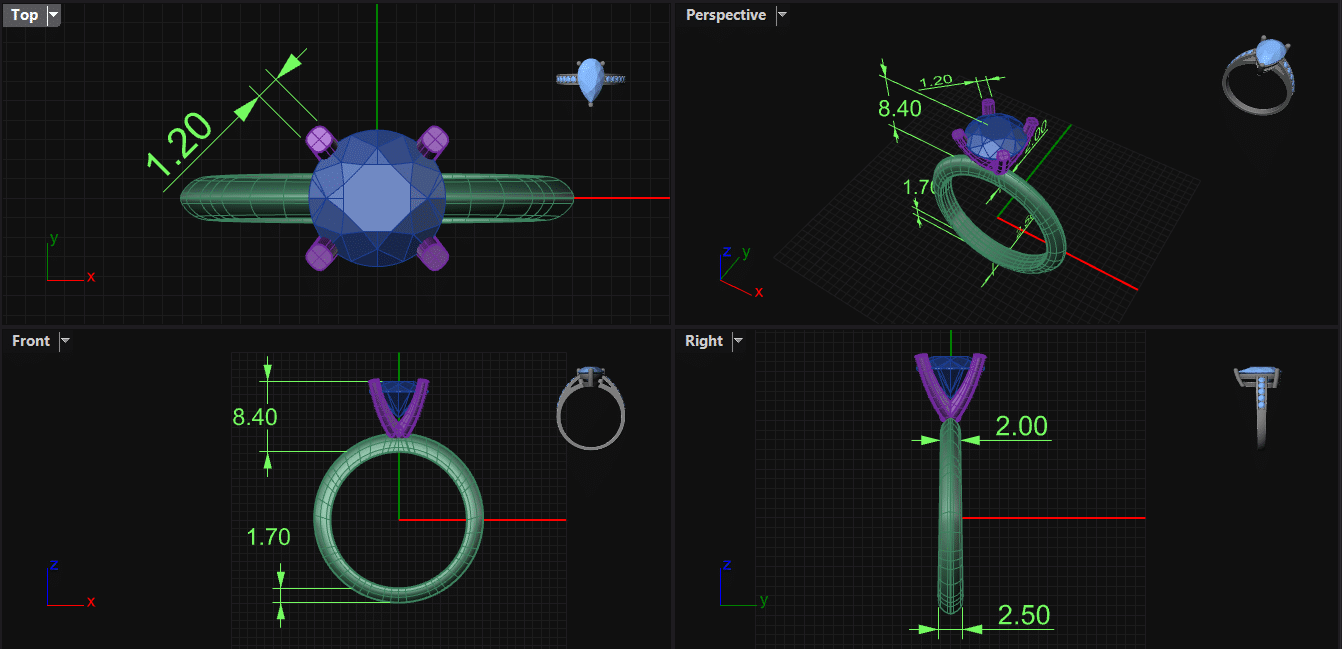The image size is (1342, 649).
Task: Click the Top viewport title label
Action: tap(24, 15)
